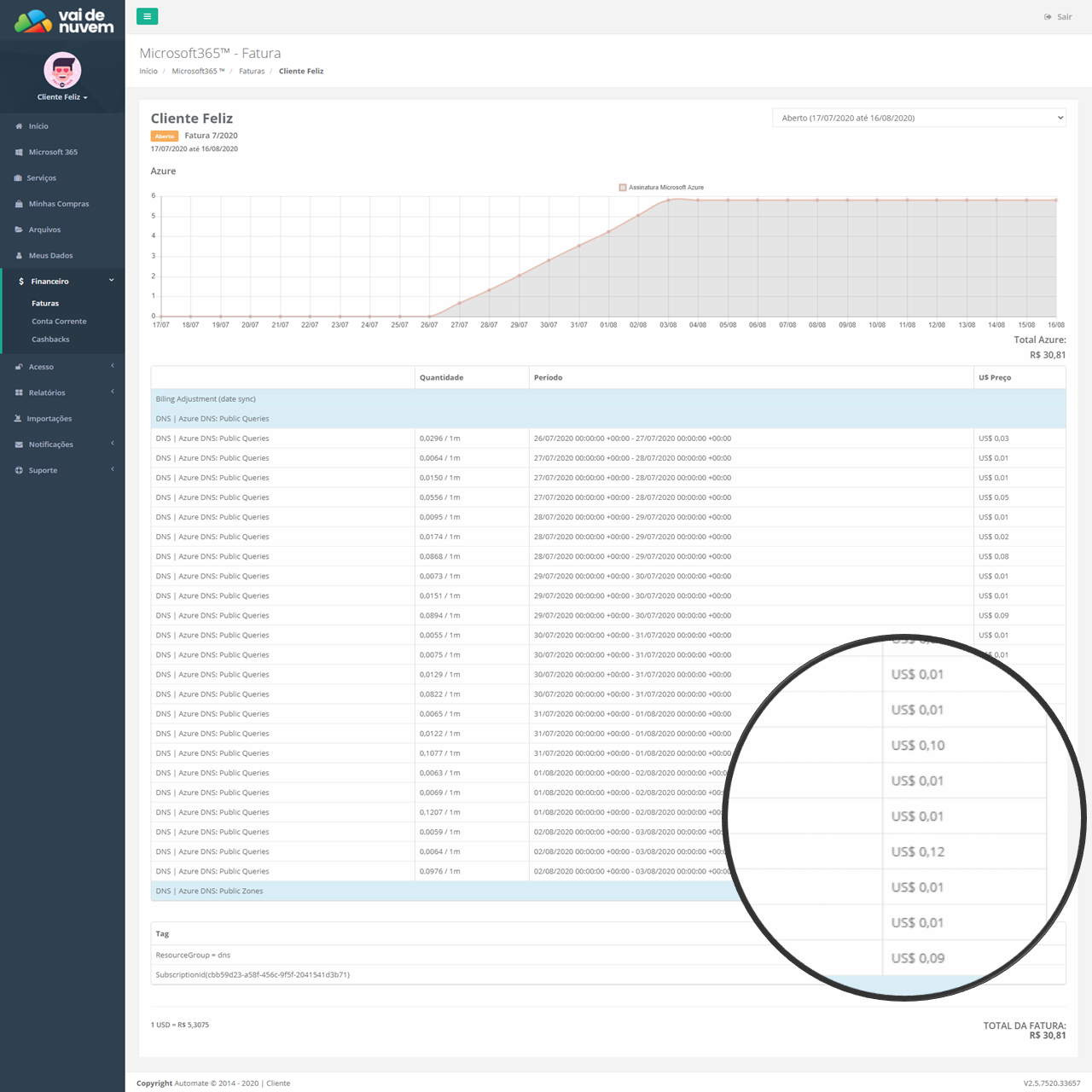Click the Microsoft365 breadcrumb link
Screen dimensions: 1092x1092
point(198,72)
